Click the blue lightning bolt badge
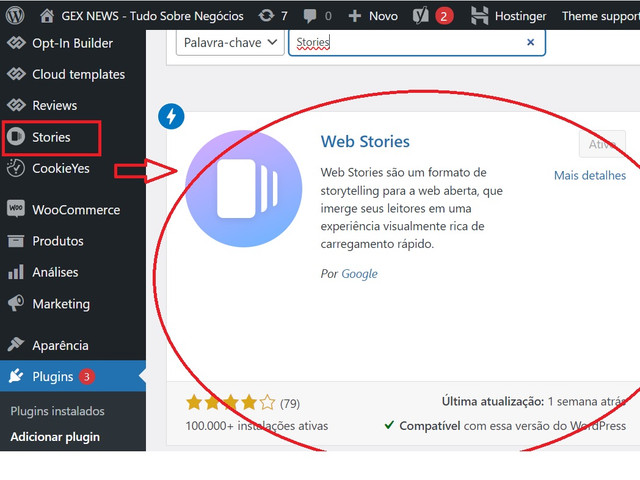Image resolution: width=640 pixels, height=480 pixels. pyautogui.click(x=171, y=116)
